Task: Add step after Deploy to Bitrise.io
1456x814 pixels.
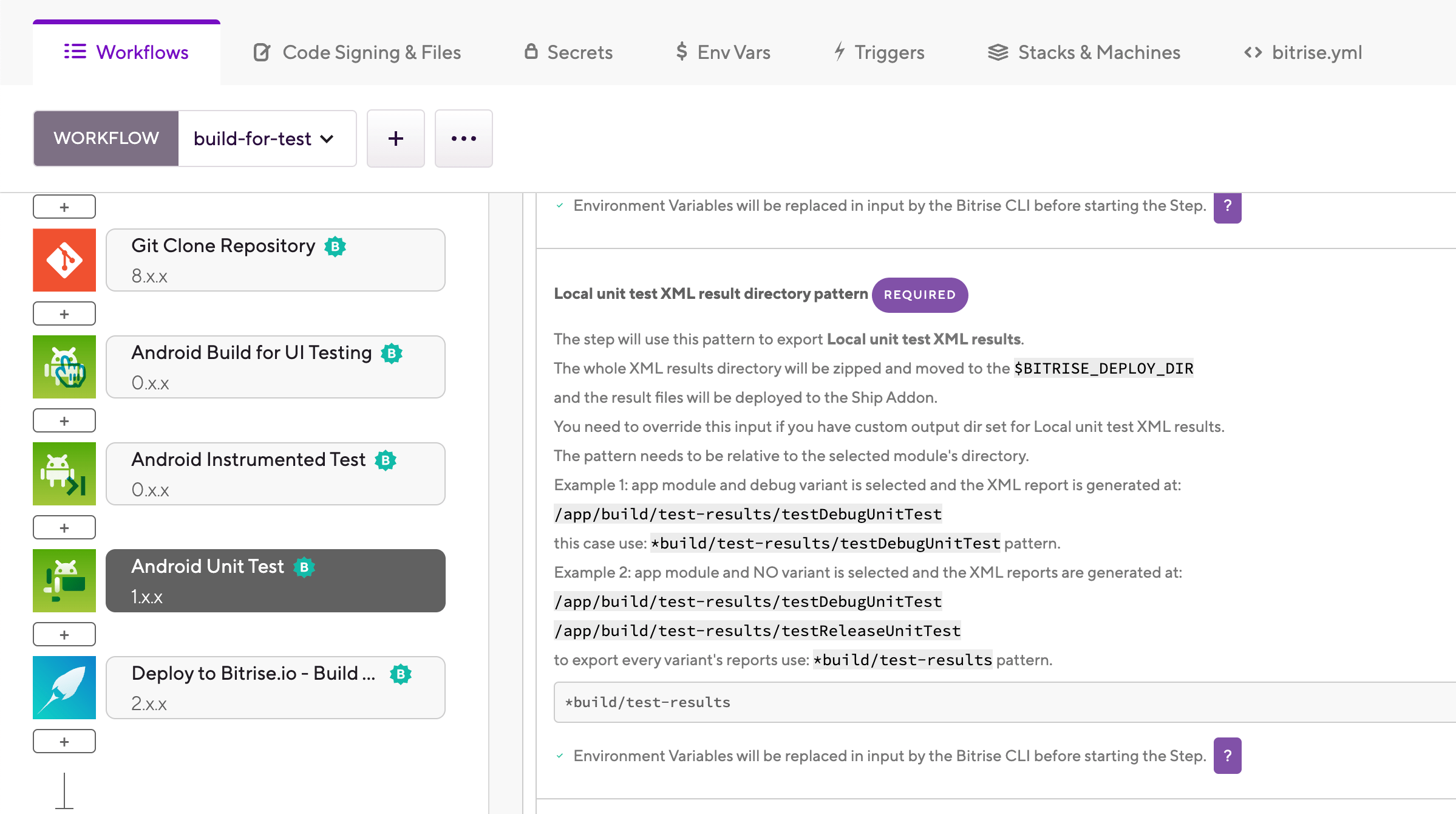Action: point(64,741)
